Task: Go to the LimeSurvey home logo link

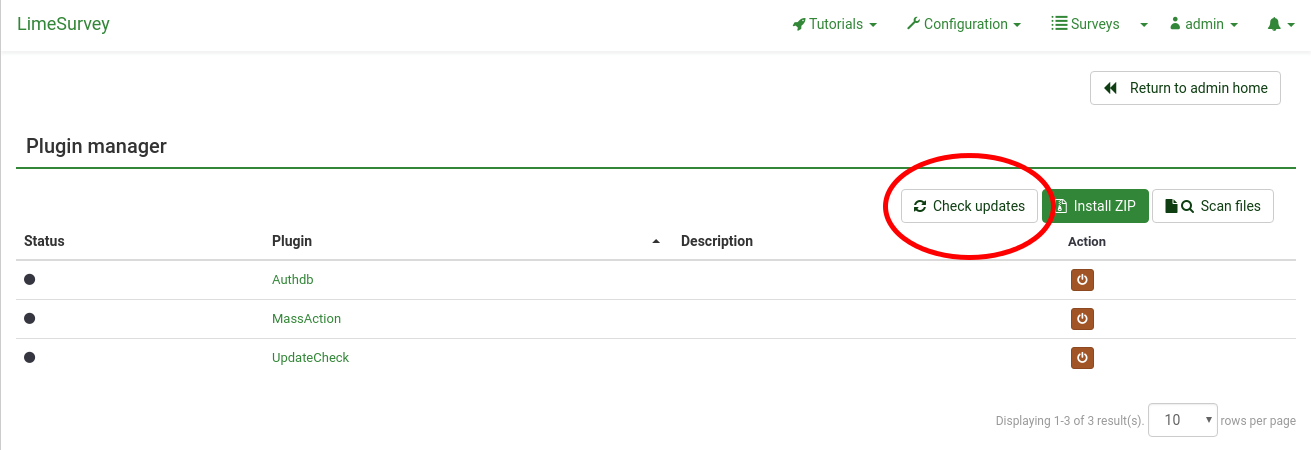Action: 63,24
